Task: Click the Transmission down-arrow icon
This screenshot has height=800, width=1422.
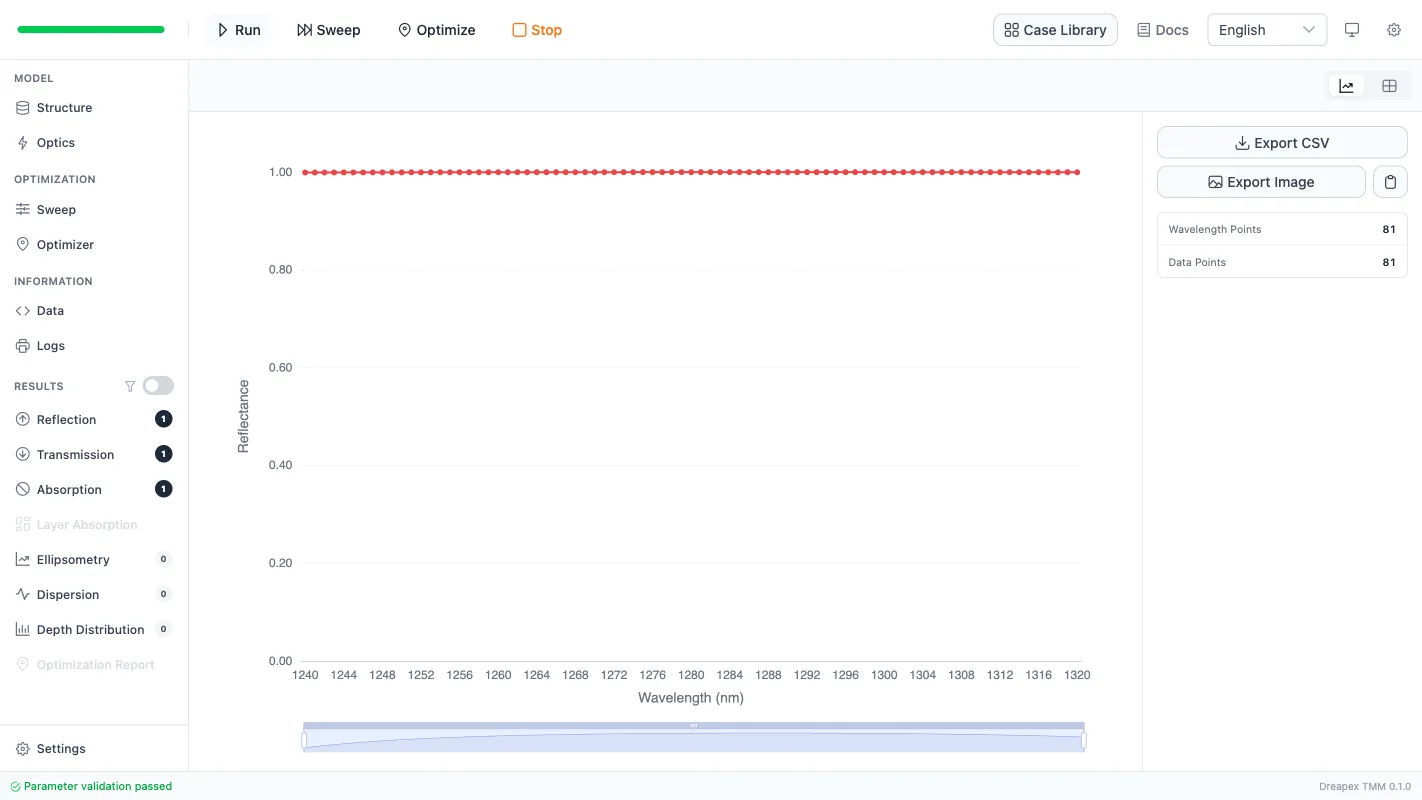Action: tap(23, 455)
